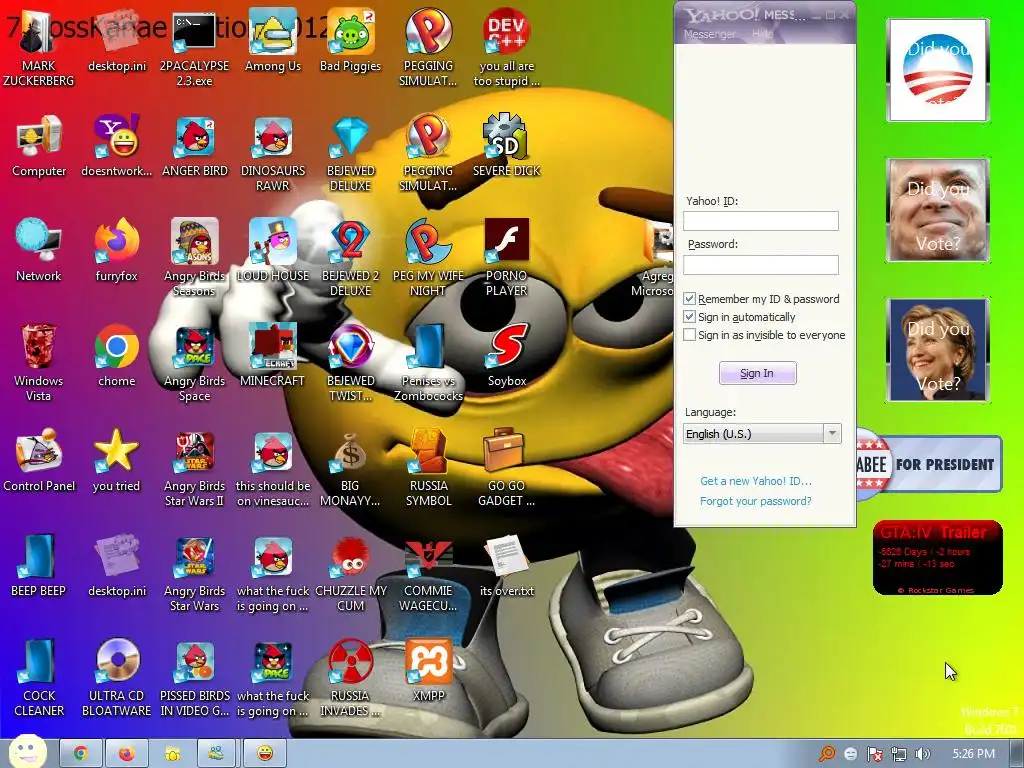The image size is (1024, 768).
Task: Launch the Bad Piggies shortcut
Action: click(x=350, y=40)
